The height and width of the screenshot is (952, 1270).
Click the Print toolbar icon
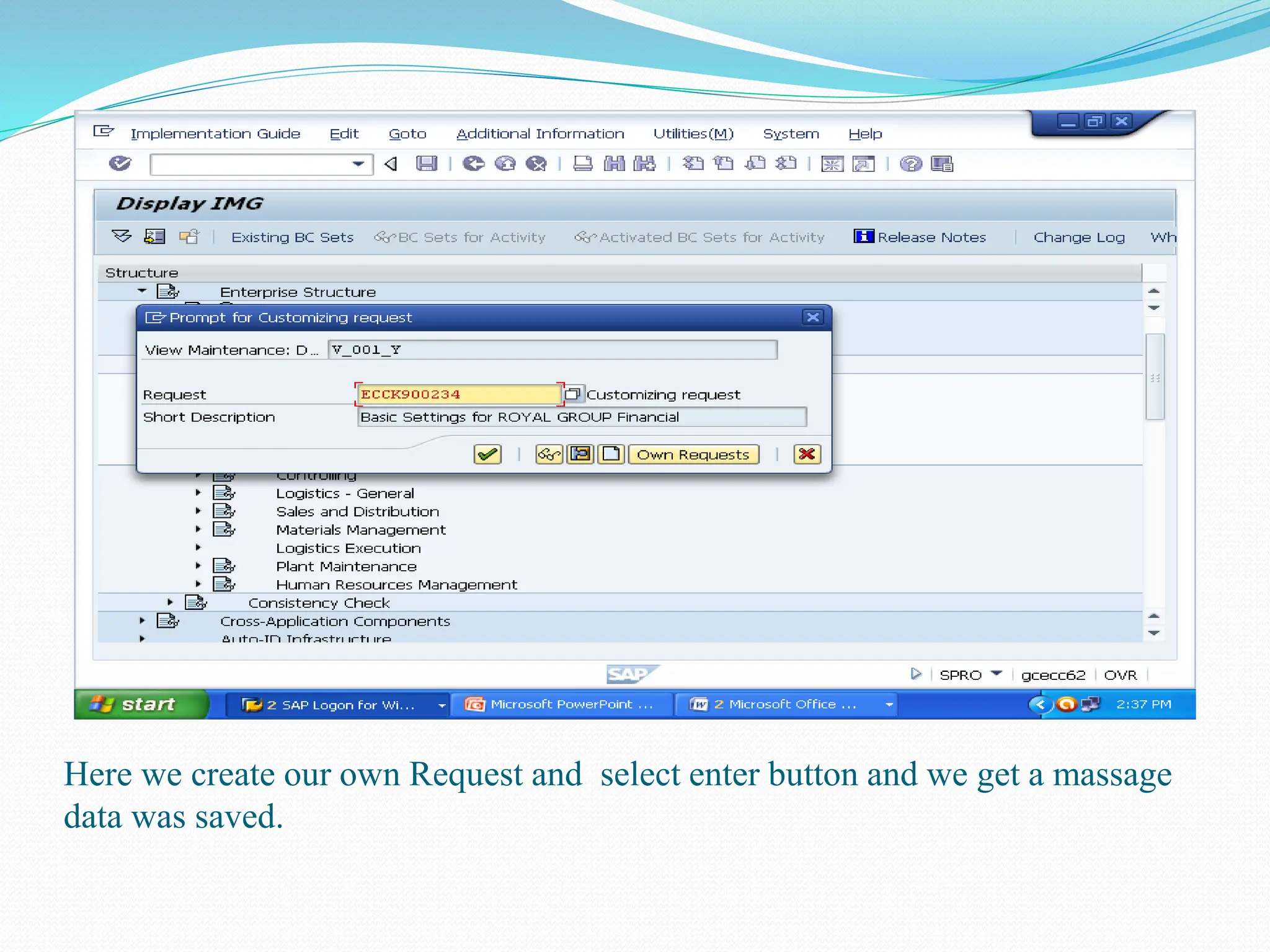point(582,164)
